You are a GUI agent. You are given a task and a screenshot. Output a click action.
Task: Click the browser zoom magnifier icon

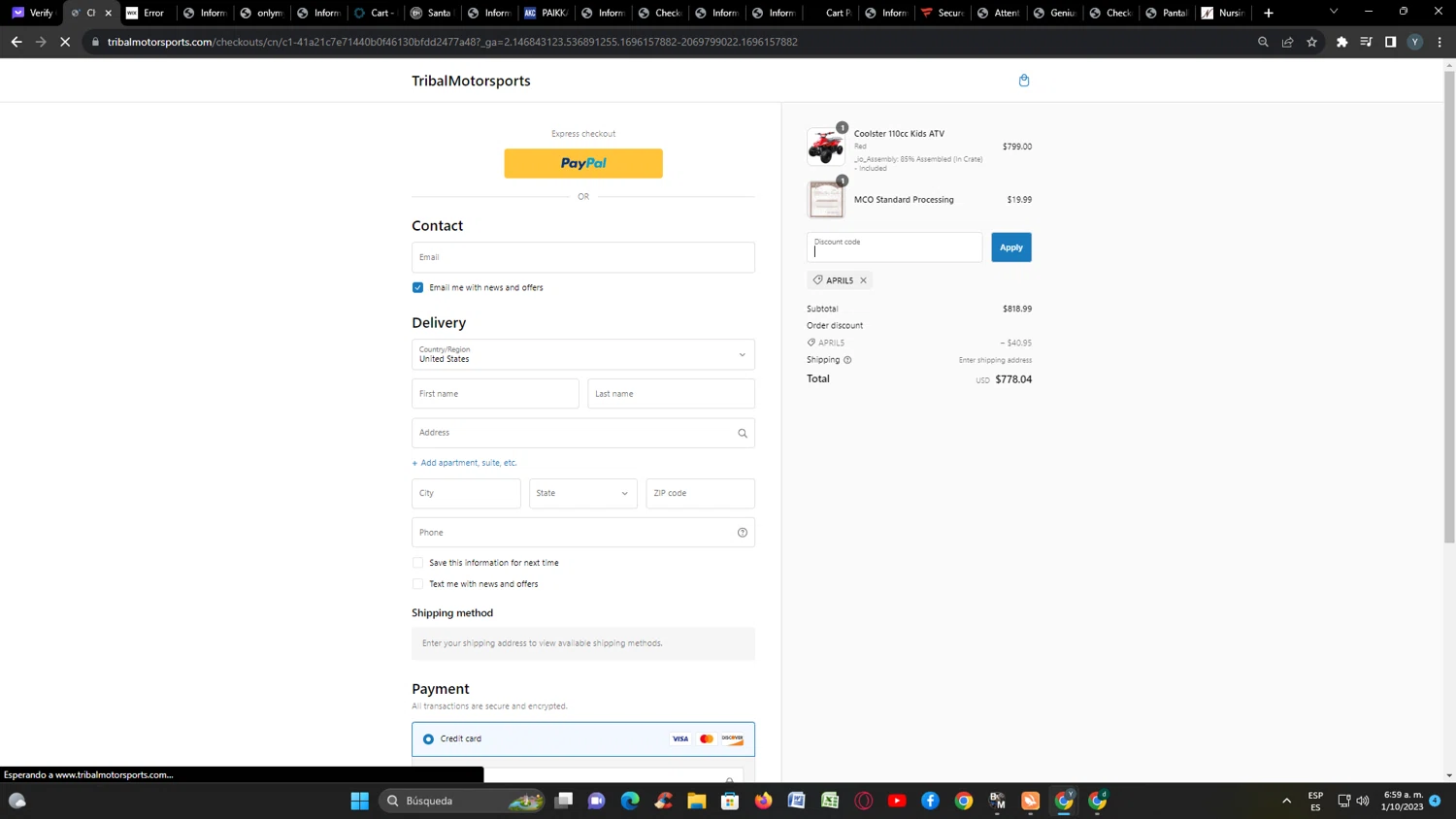[1263, 42]
